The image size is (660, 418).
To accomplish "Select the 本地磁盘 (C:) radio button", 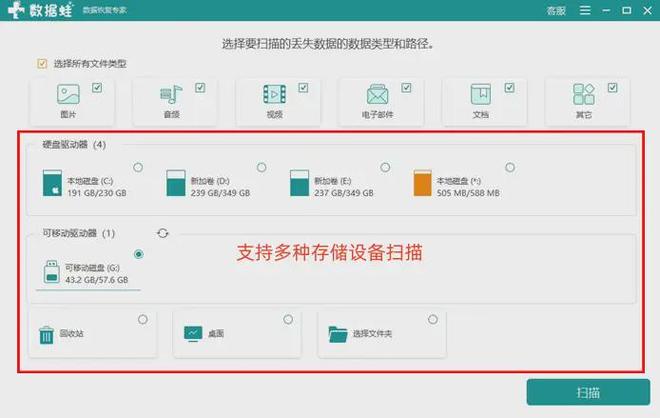I will coord(138,168).
